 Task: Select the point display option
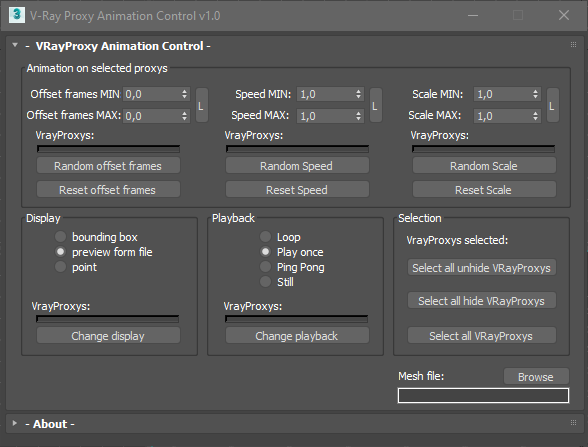60,267
